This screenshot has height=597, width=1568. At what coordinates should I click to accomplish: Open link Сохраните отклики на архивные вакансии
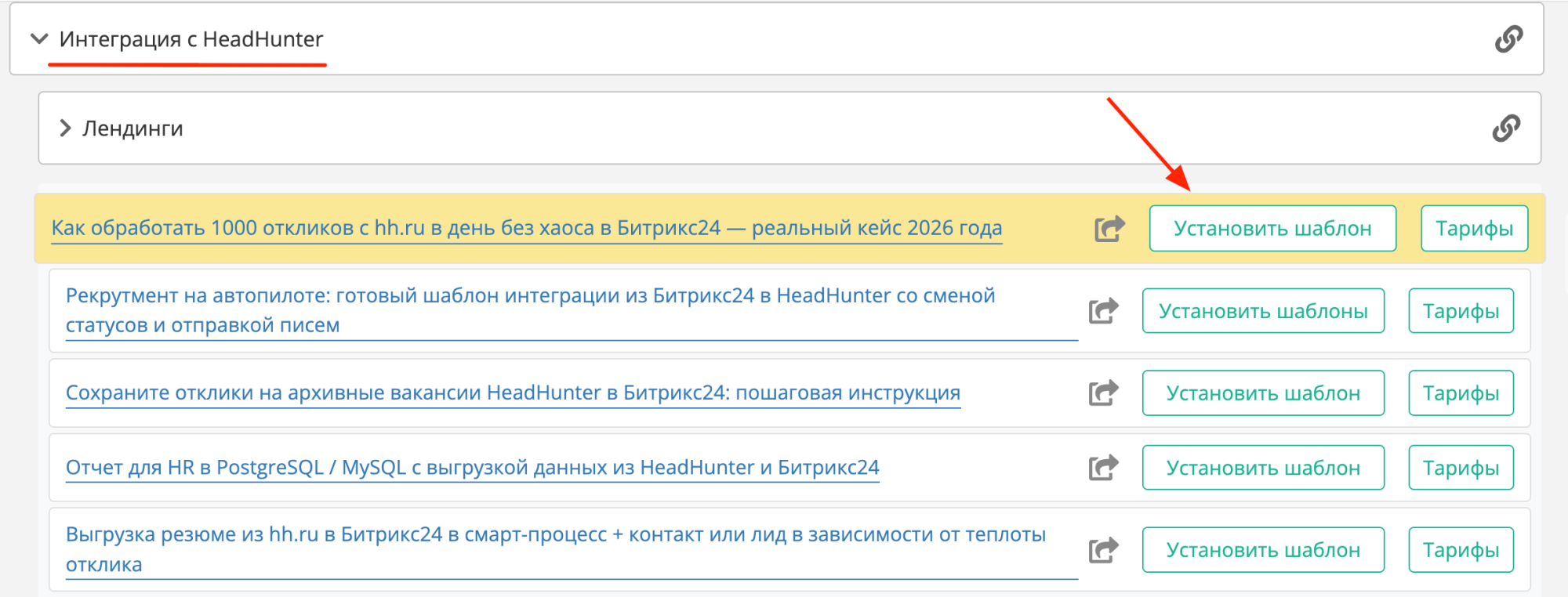click(513, 393)
